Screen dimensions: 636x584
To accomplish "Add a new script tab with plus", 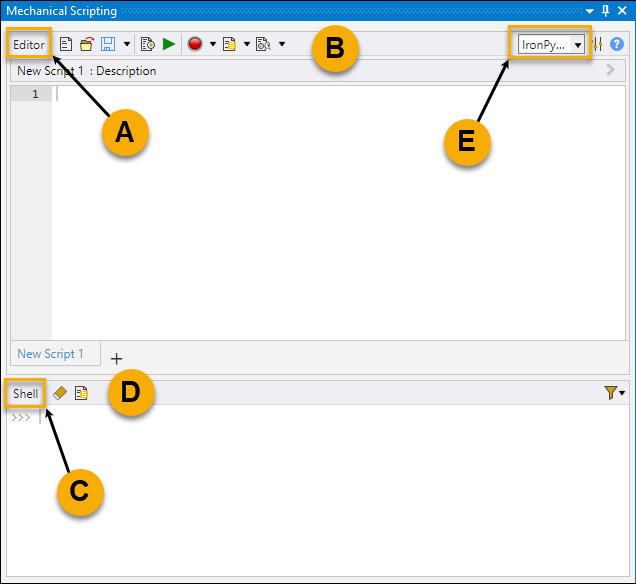I will pos(116,359).
